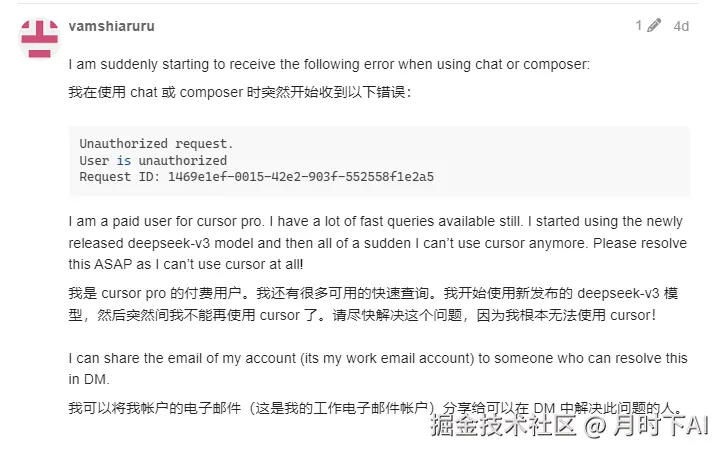
Task: Click the Chinese paragraph starting with 我是 cursor pro
Action: (374, 304)
